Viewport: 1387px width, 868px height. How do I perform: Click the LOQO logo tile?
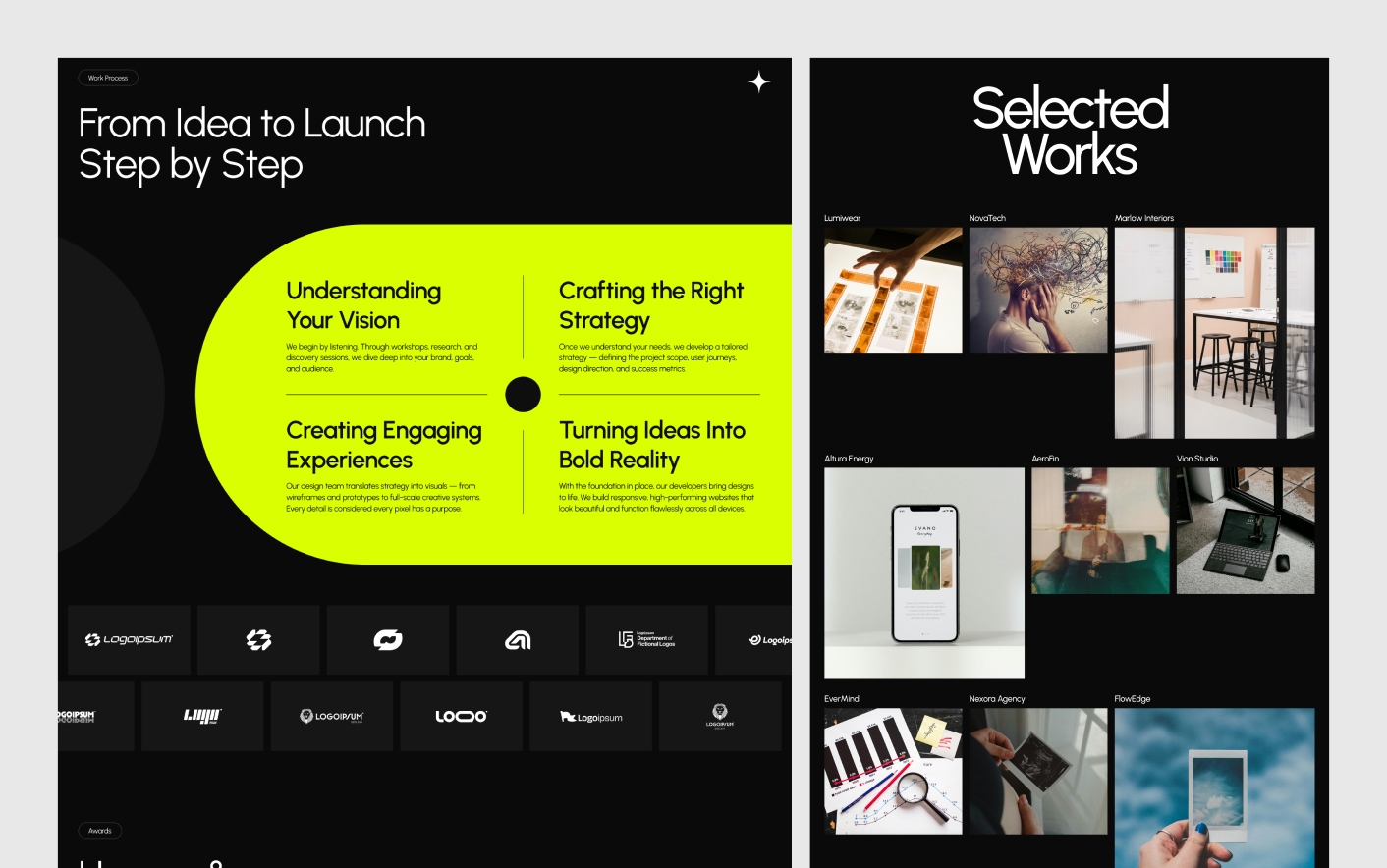(x=461, y=717)
